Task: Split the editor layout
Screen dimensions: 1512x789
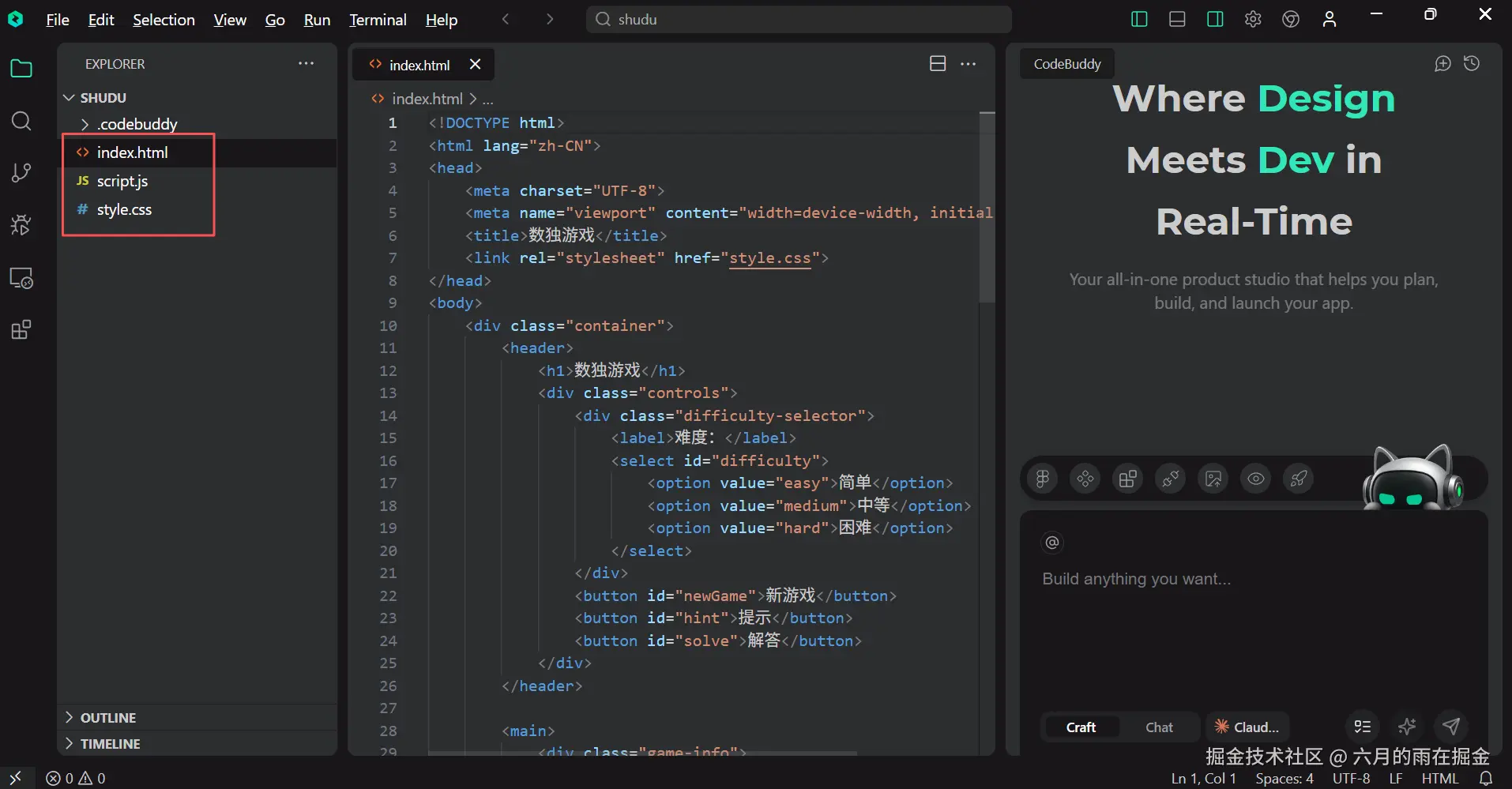Action: click(x=938, y=64)
